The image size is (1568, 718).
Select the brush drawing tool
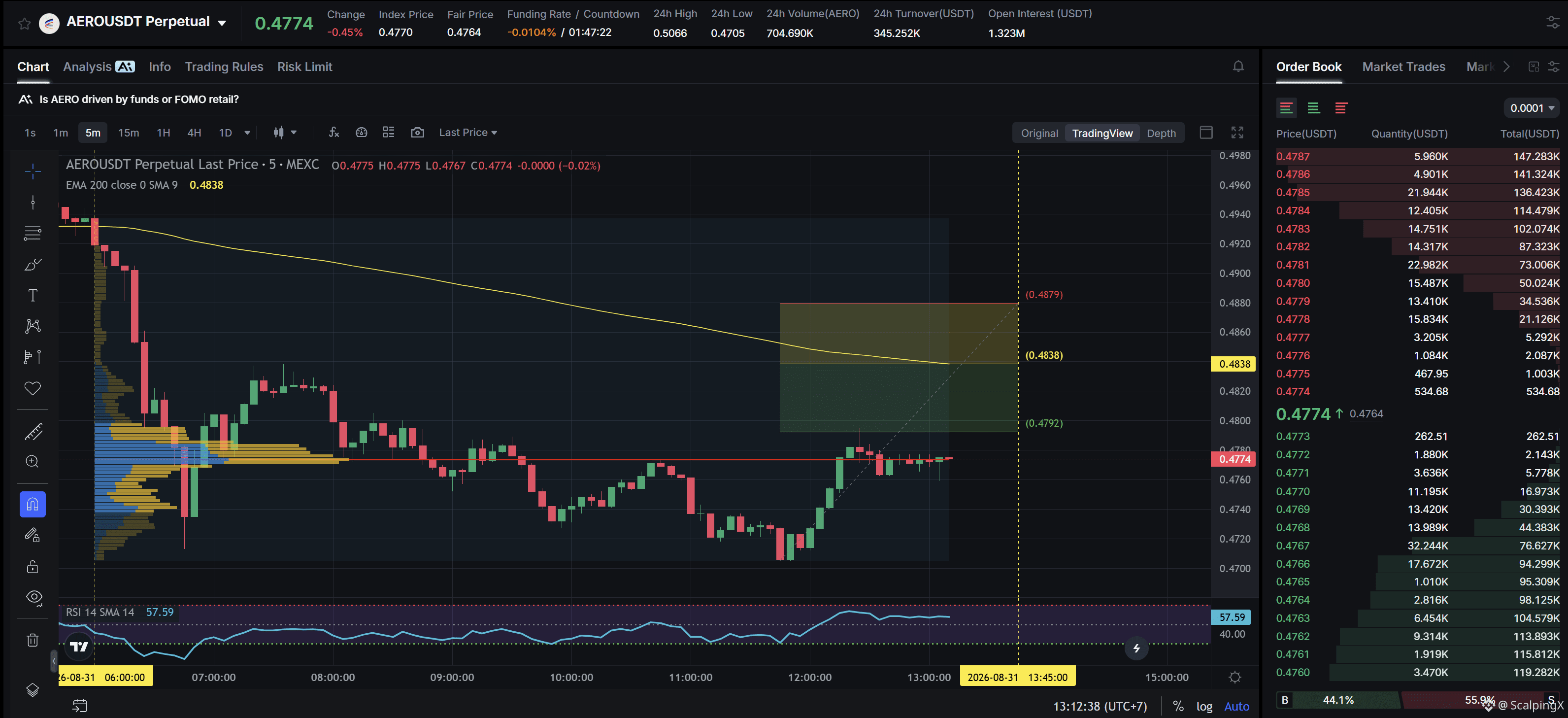coord(33,264)
